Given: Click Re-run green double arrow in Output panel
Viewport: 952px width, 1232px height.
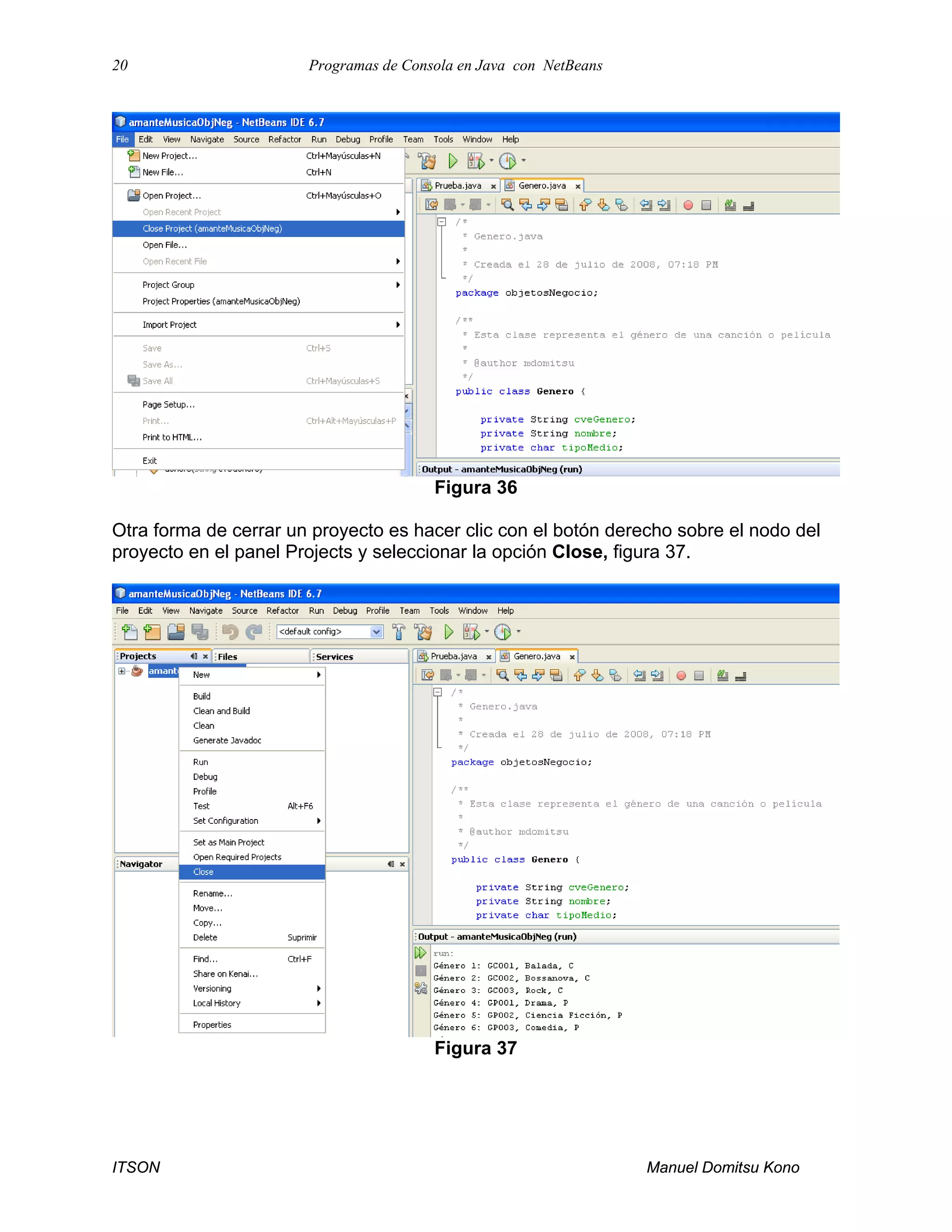Looking at the screenshot, I should (421, 953).
